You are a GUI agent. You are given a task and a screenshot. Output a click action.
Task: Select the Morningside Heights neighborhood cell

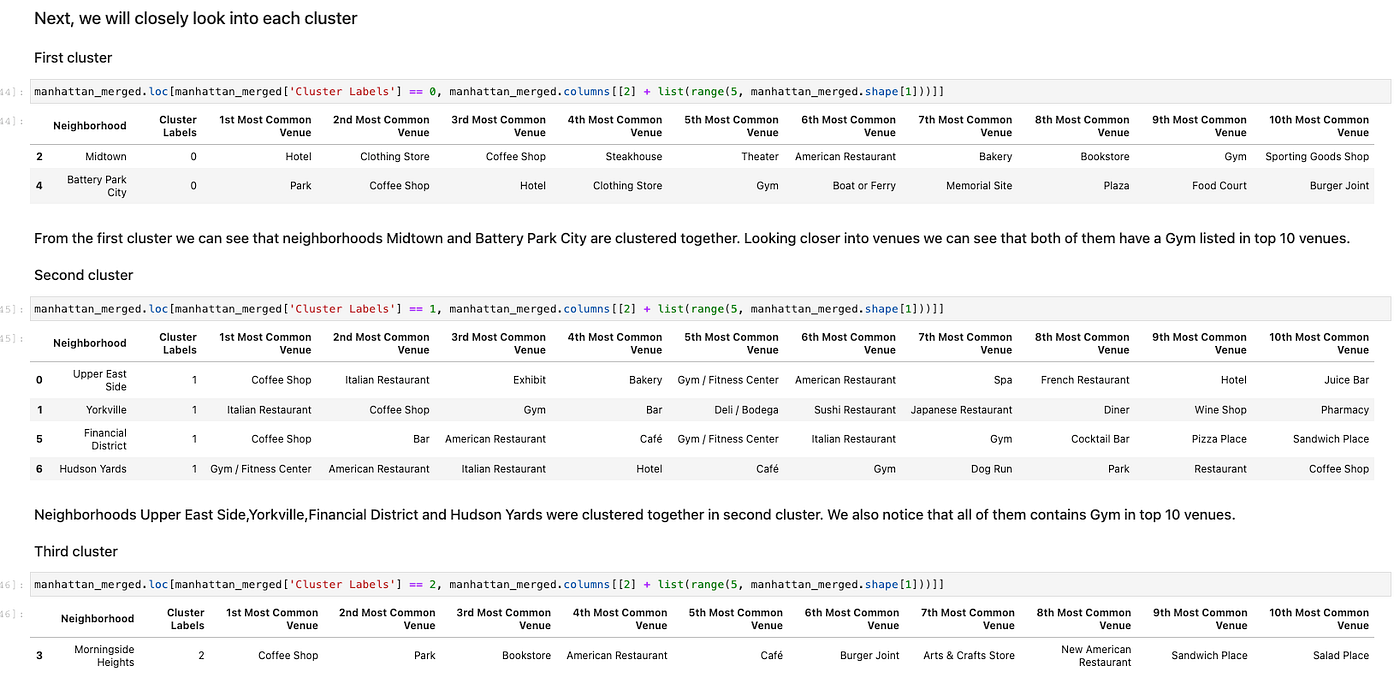click(x=104, y=656)
